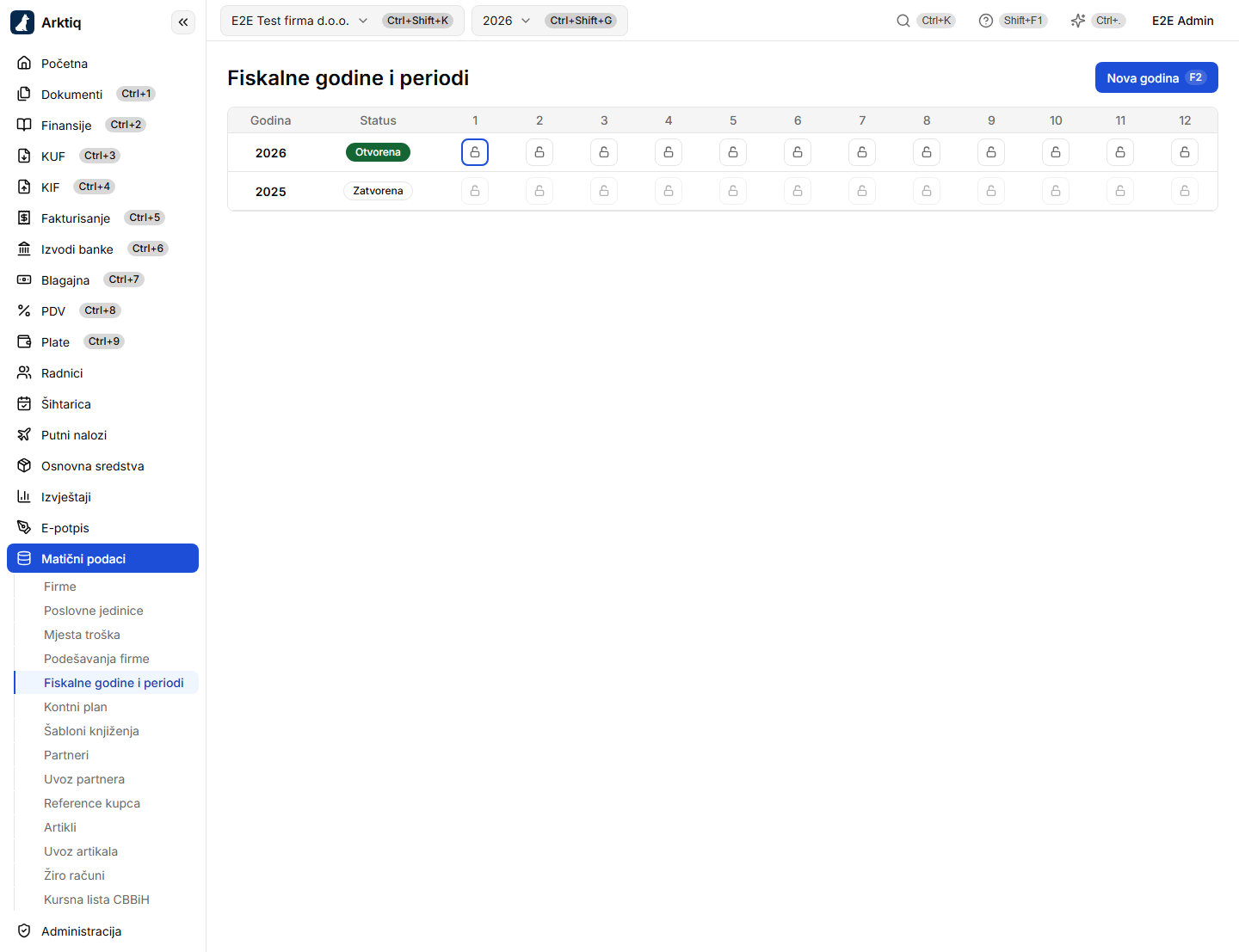This screenshot has width=1239, height=952.
Task: Toggle lock for 2026 period 9
Action: point(991,152)
